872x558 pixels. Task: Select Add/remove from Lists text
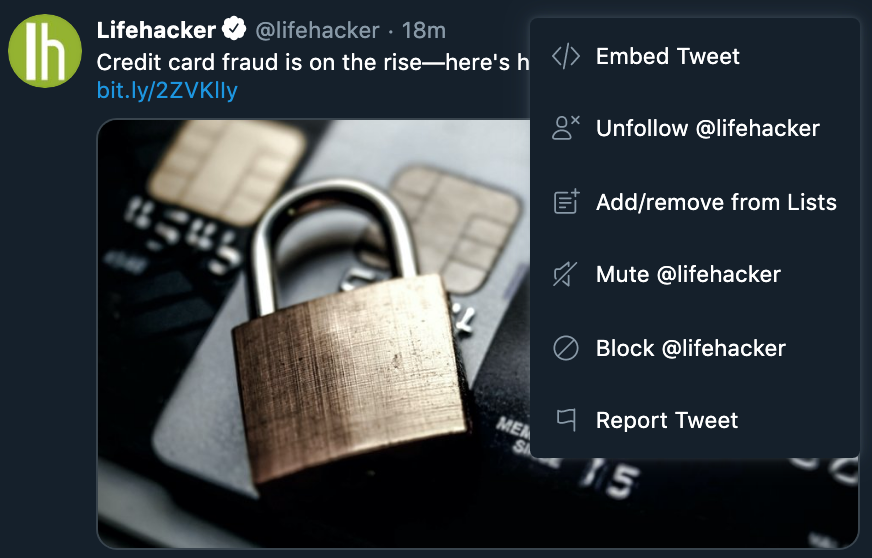pyautogui.click(x=716, y=202)
